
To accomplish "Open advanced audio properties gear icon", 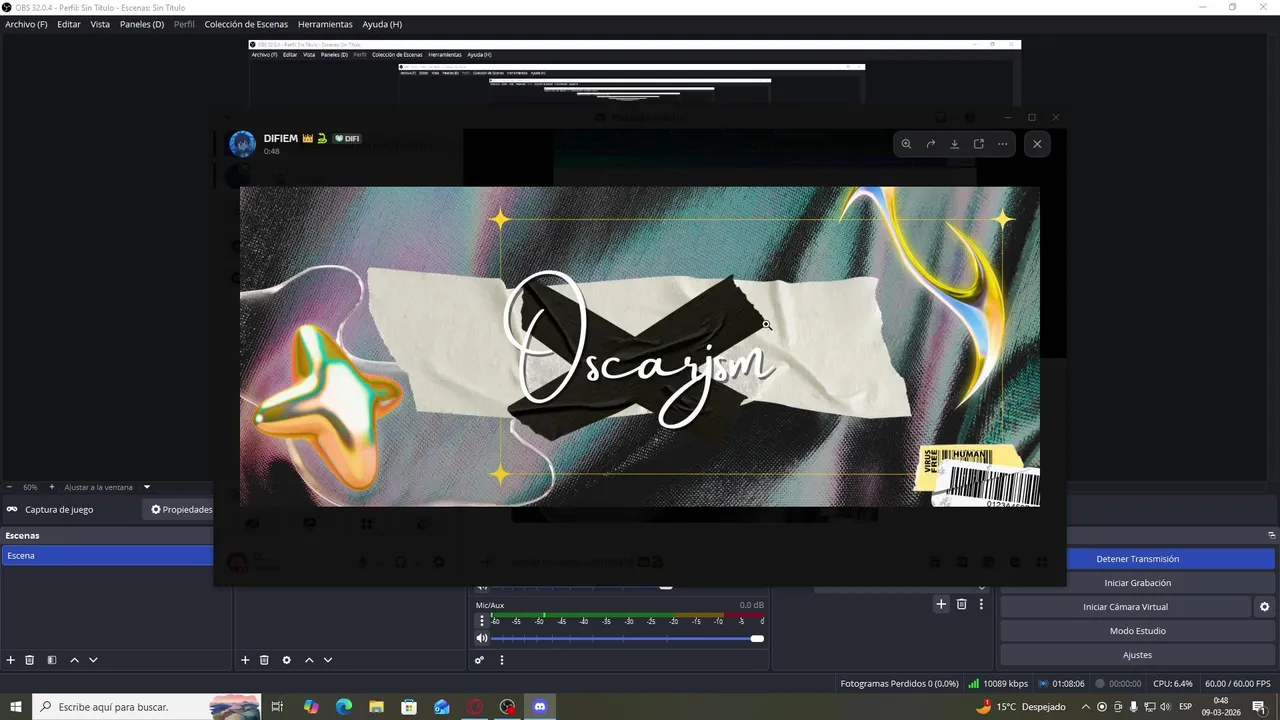I will click(480, 660).
